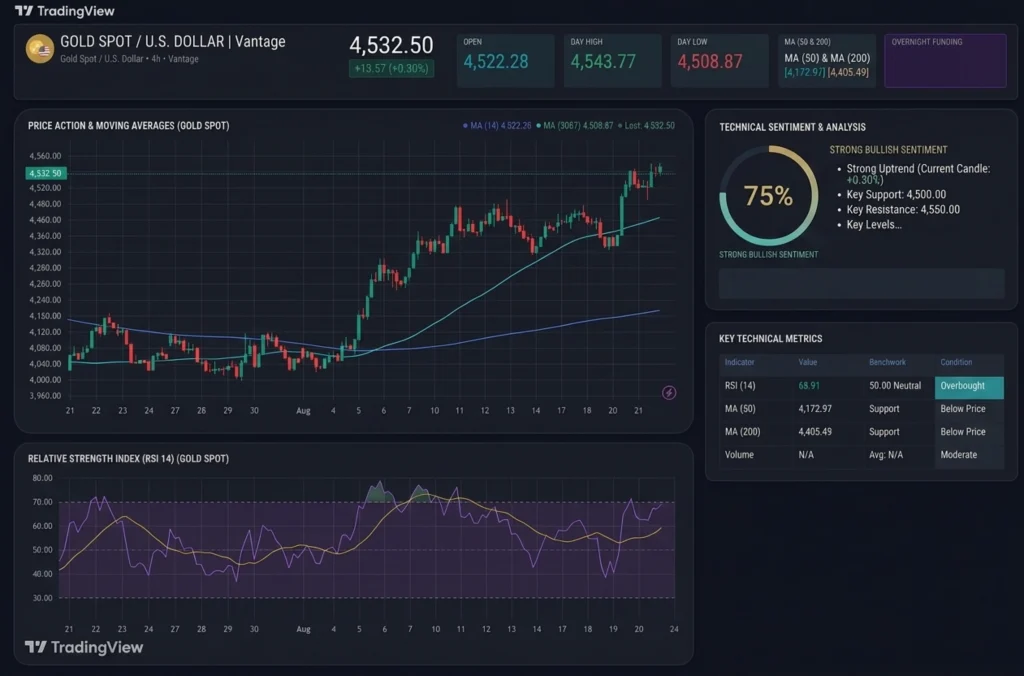Click the Moderate condition cell
1024x676 pixels.
(959, 455)
